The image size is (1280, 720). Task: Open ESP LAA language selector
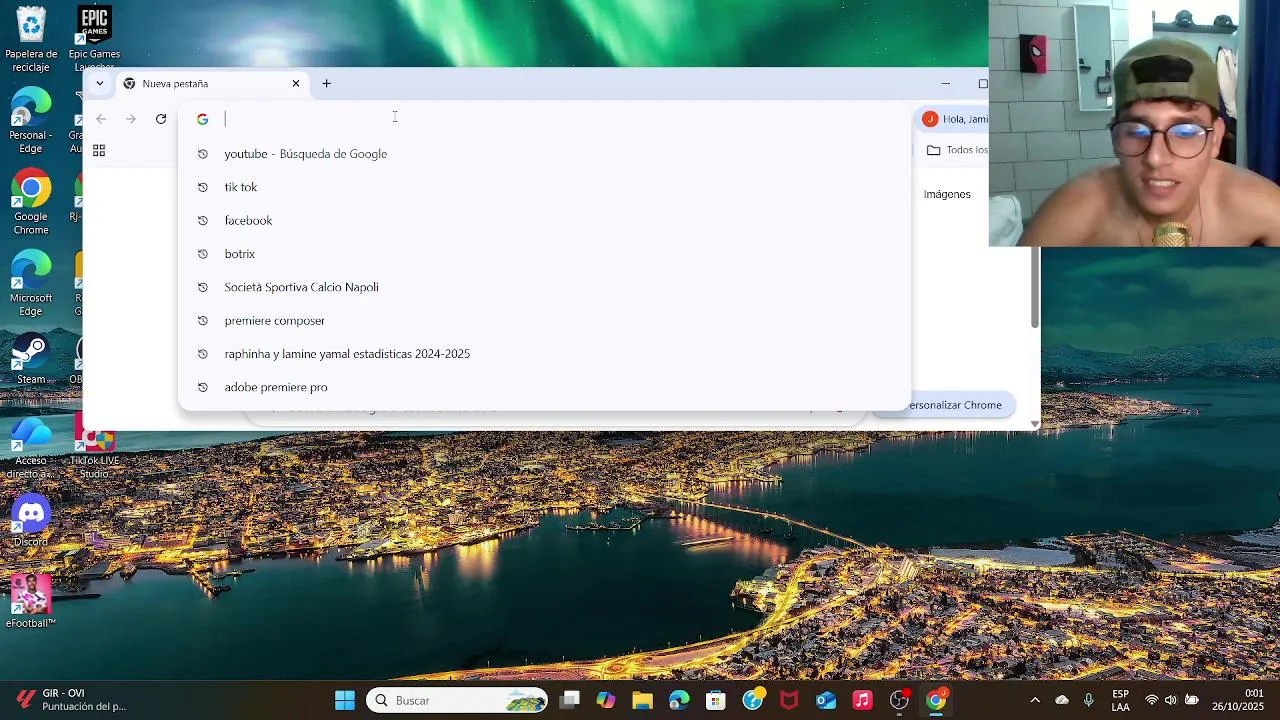click(x=1121, y=700)
